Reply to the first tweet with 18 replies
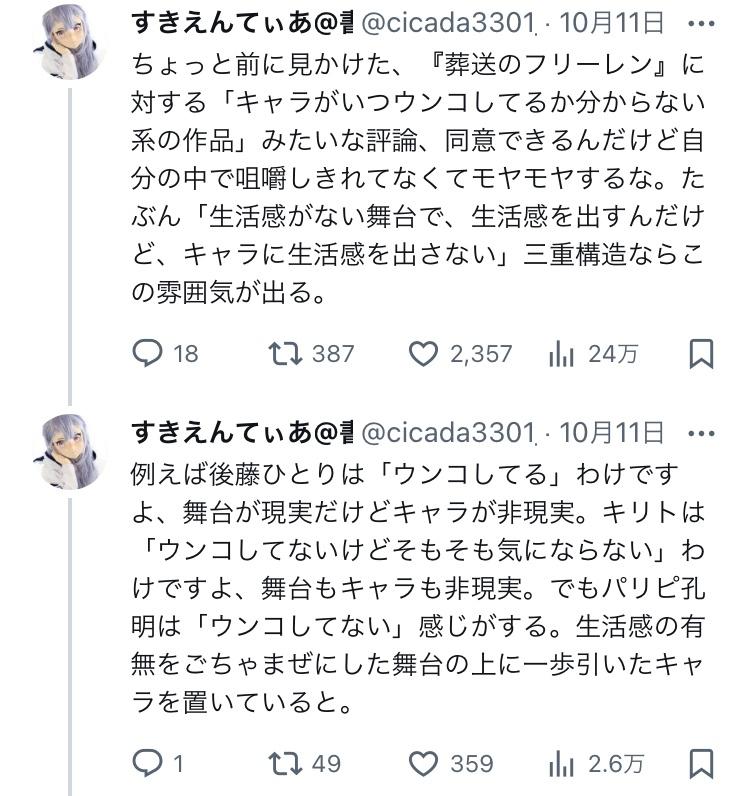 click(147, 353)
